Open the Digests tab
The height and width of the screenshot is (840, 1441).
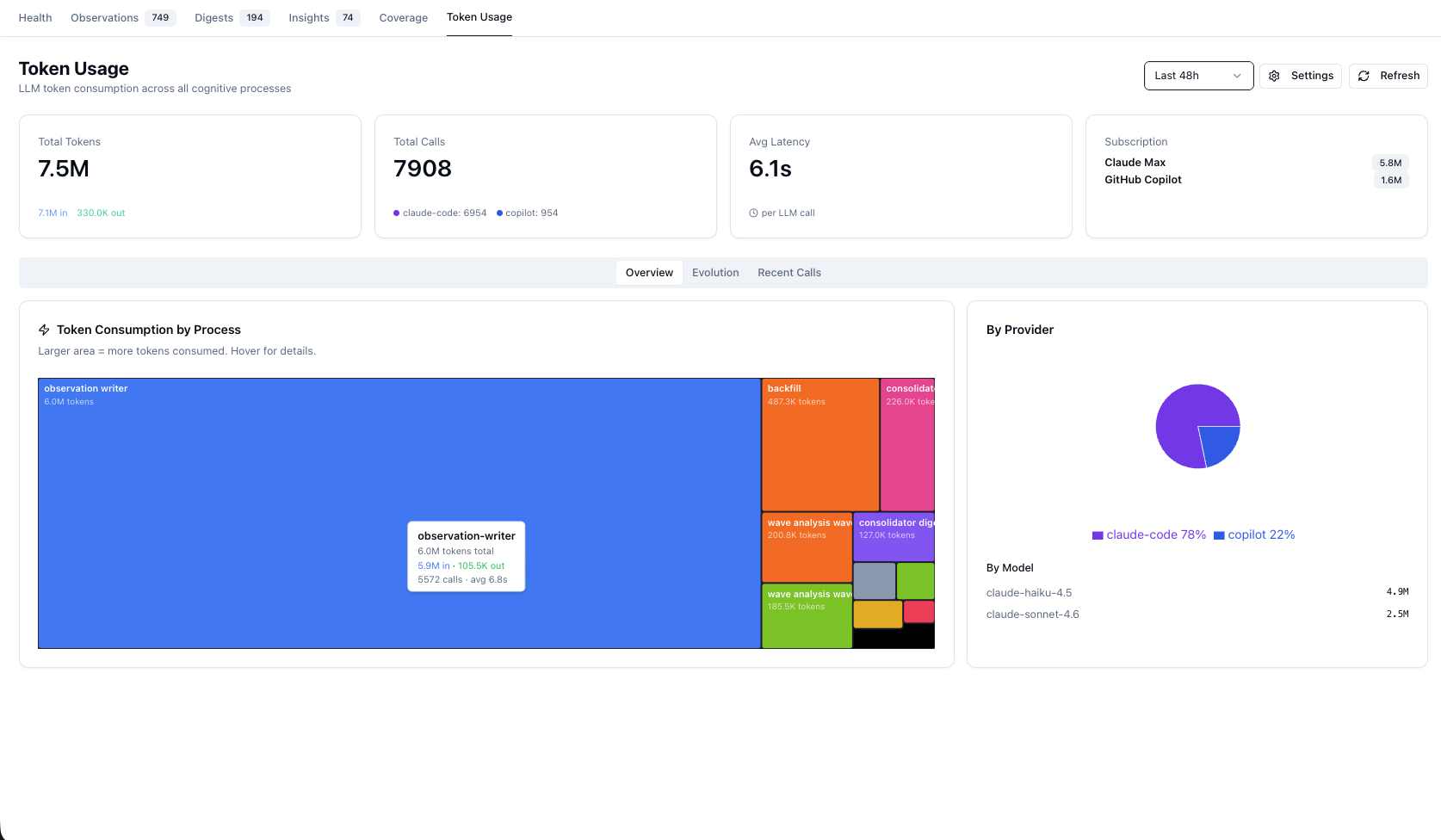232,17
